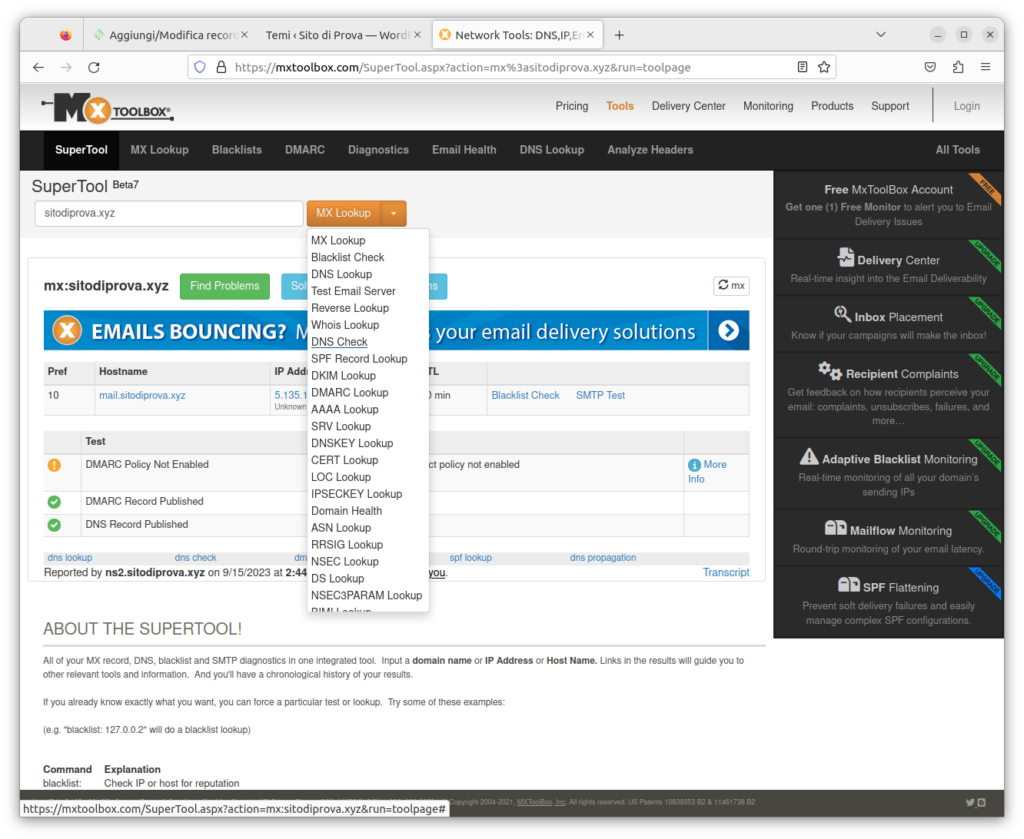
Task: Open the DMARC navigation tab
Action: 304,150
